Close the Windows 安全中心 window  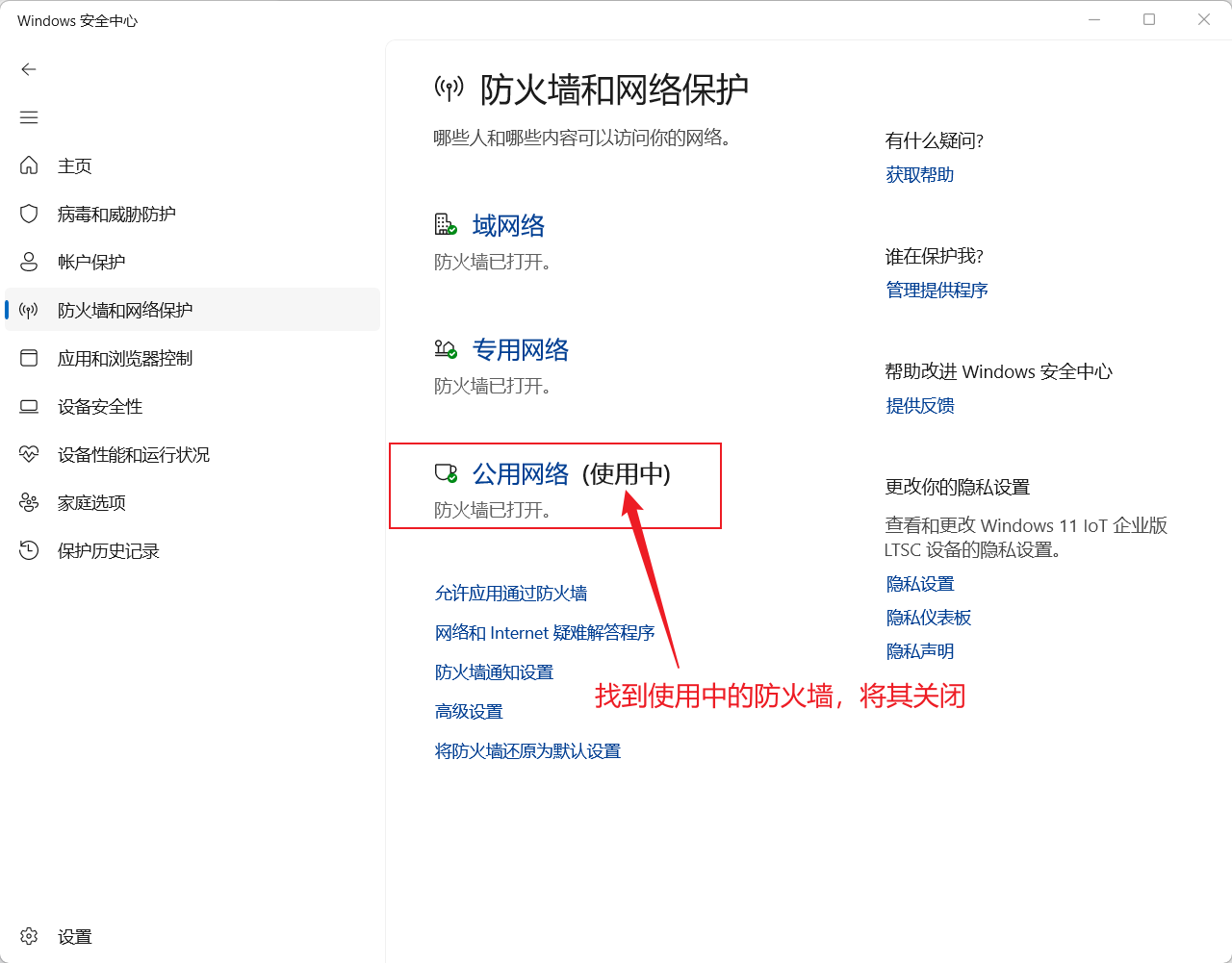[1204, 19]
